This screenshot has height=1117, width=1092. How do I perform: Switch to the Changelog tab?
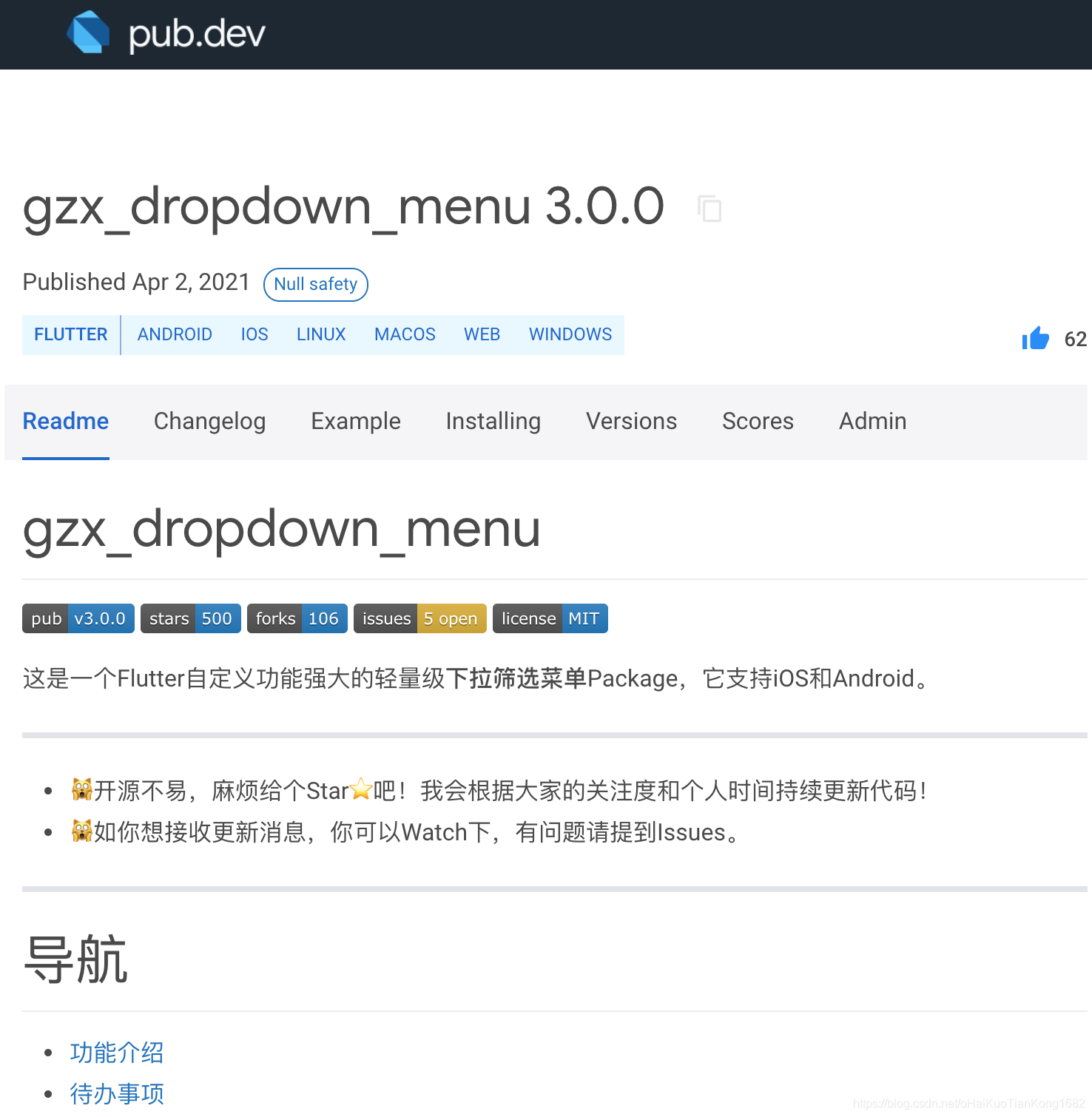(209, 421)
